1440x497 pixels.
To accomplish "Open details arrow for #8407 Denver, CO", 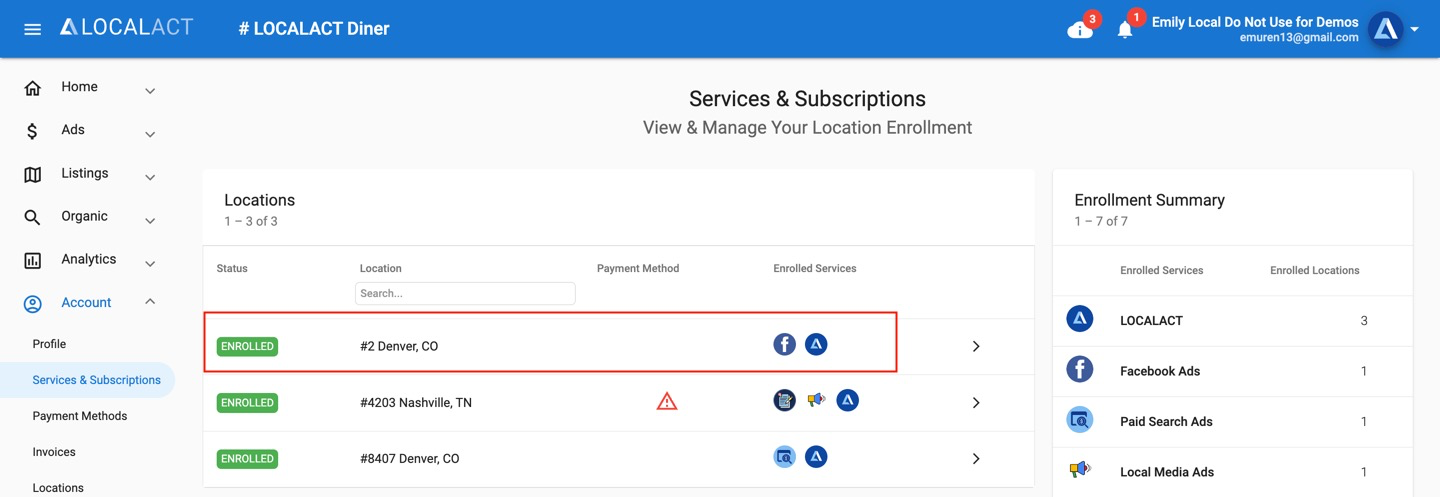I will [x=976, y=459].
